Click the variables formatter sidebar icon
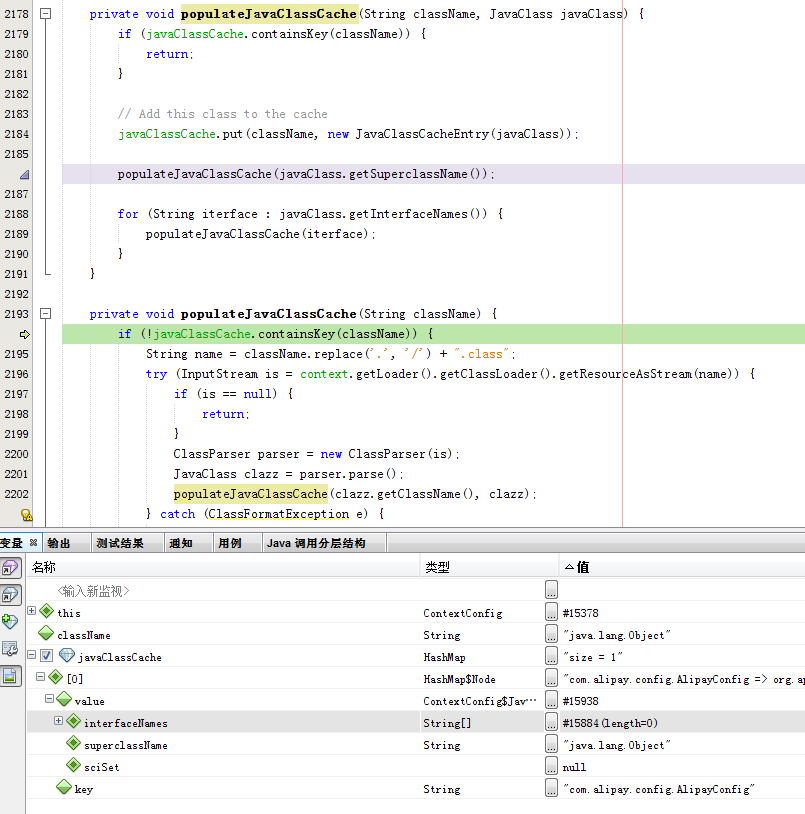805x814 pixels. (10, 648)
